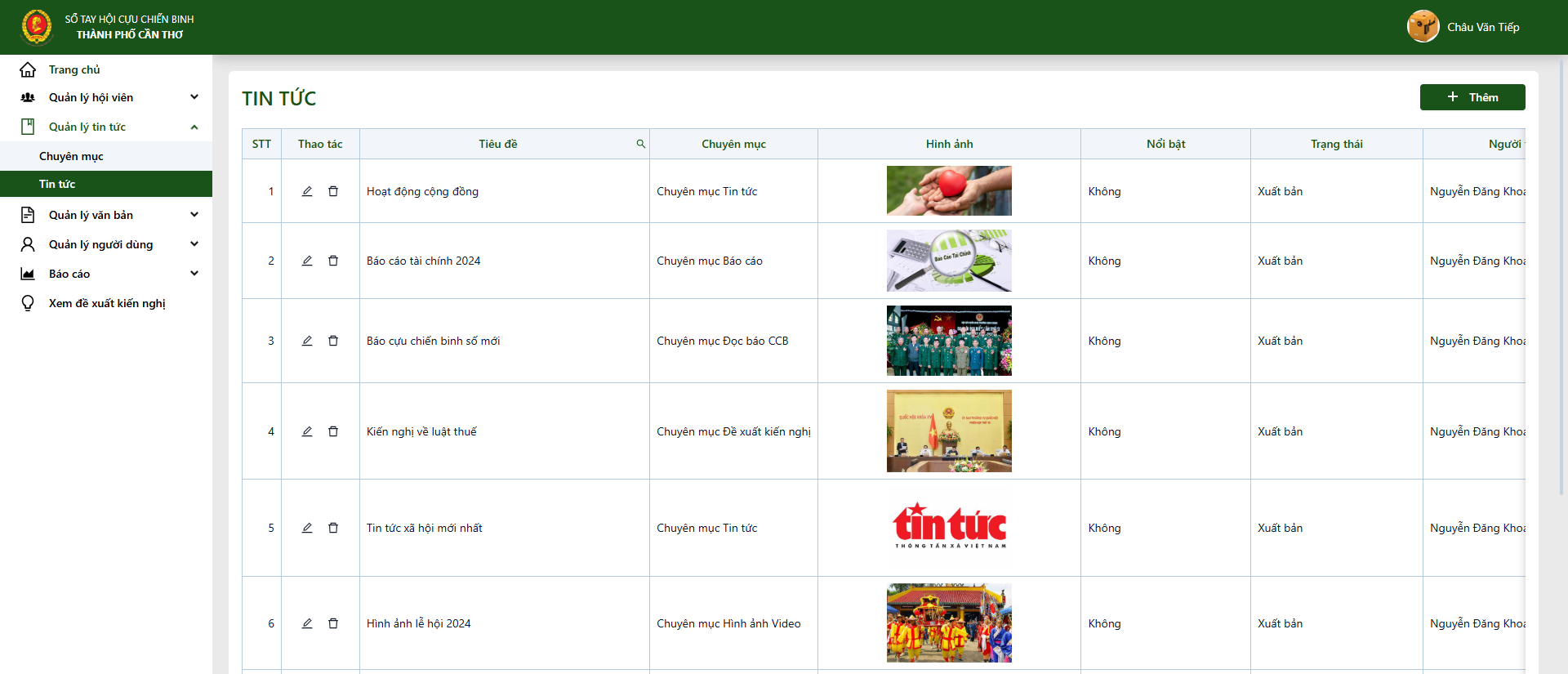Screen dimensions: 1568x674
Task: Click edit pencil for Hoạt động cộng đồng
Action: (307, 191)
